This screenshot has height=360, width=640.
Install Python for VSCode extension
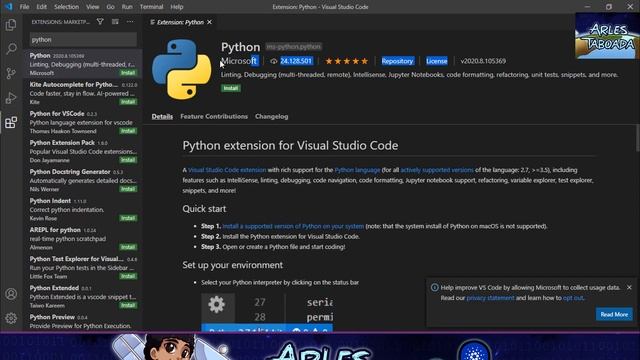(x=128, y=131)
